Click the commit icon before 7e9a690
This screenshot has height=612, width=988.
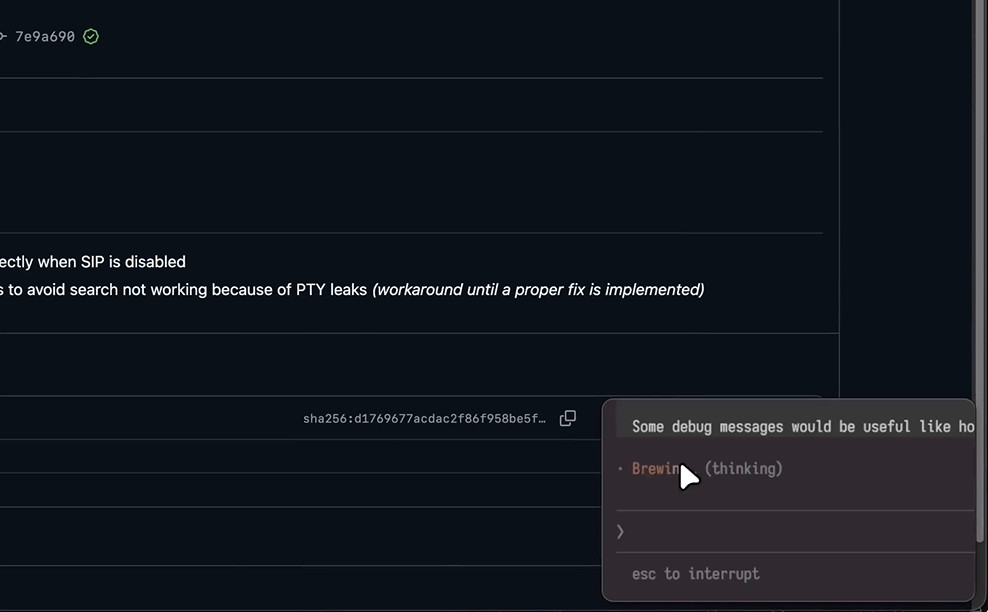pos(3,37)
